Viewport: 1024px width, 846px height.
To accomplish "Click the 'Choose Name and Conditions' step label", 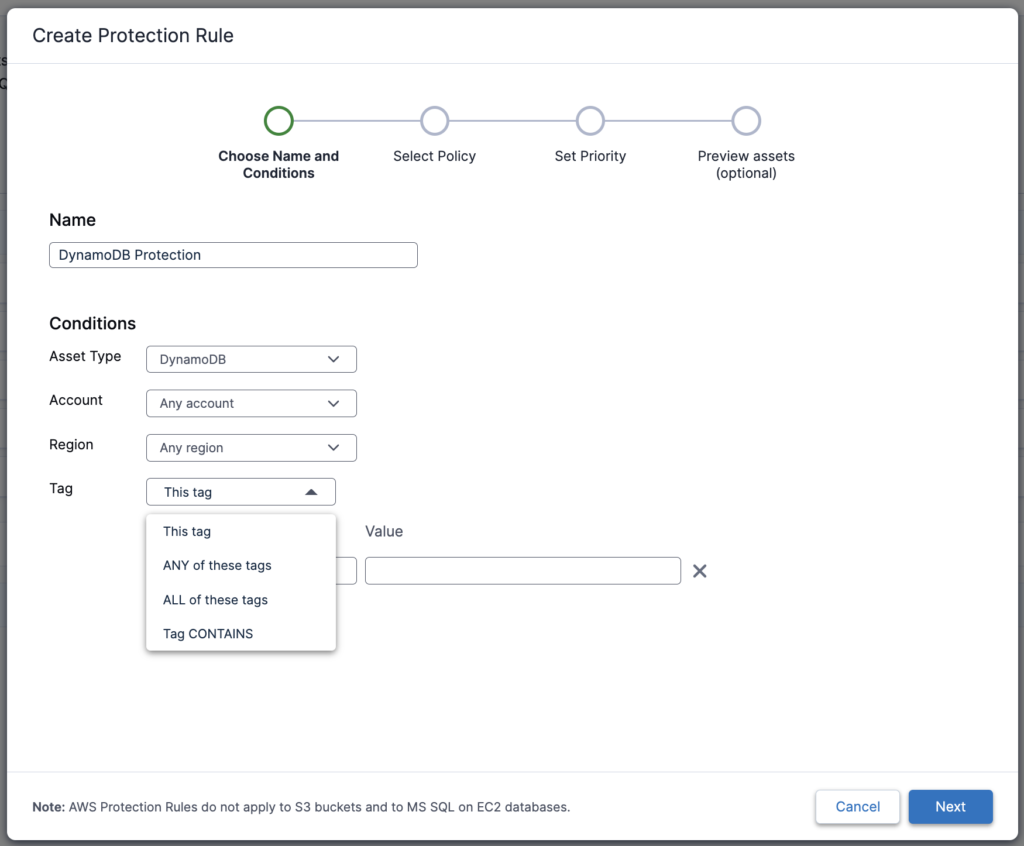I will (279, 165).
